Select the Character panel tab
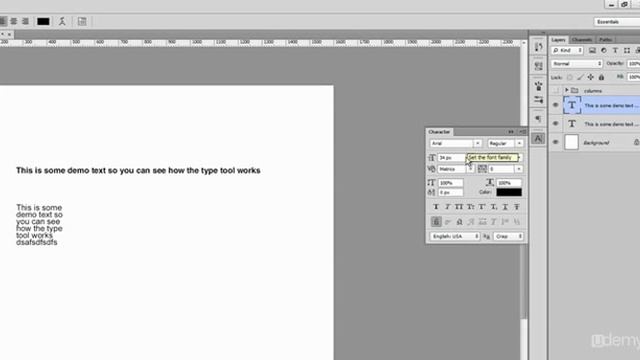This screenshot has height=360, width=640. 439,132
